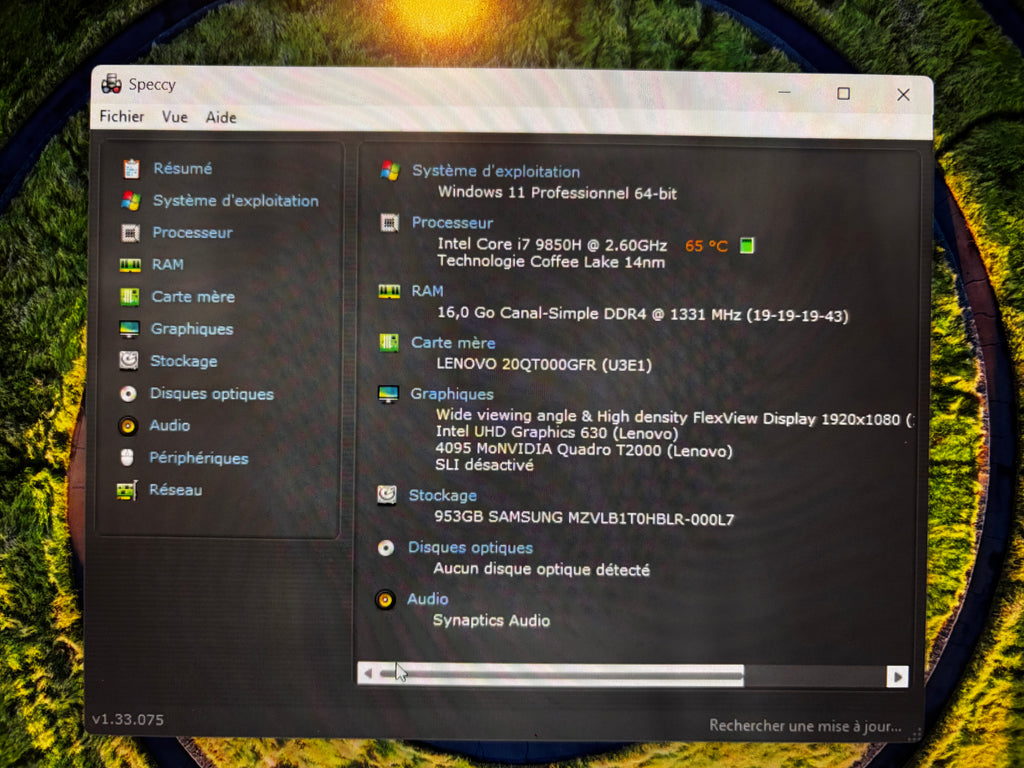Viewport: 1024px width, 768px height.
Task: Go to Réseau section in sidebar
Action: point(176,490)
